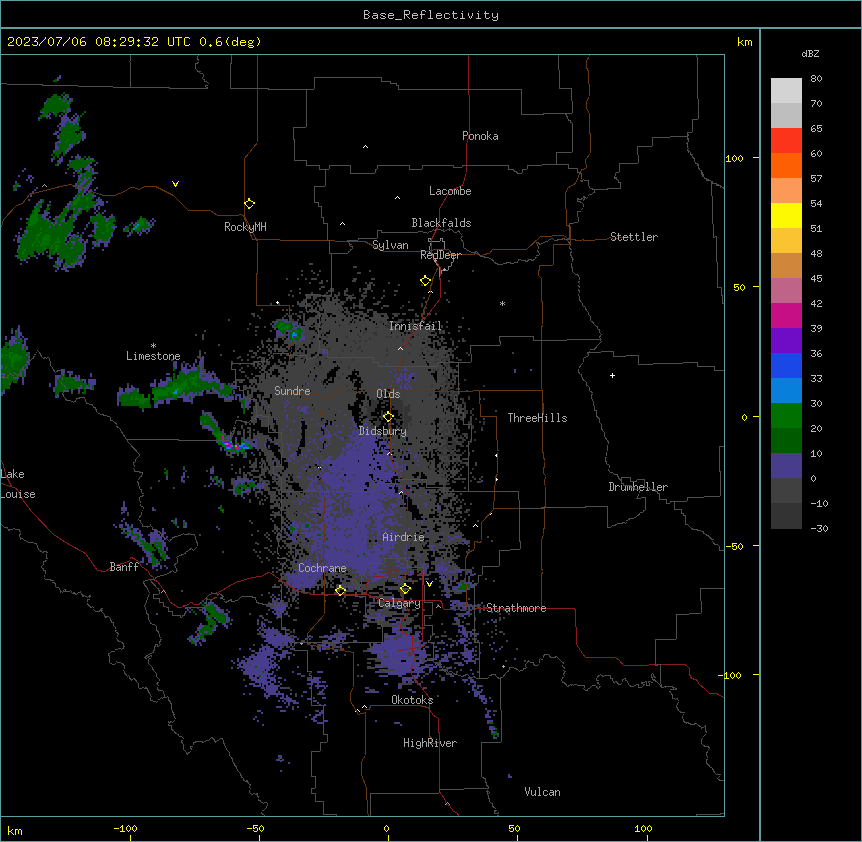Image resolution: width=862 pixels, height=842 pixels.
Task: Click the Airdrie label
Action: pos(403,537)
